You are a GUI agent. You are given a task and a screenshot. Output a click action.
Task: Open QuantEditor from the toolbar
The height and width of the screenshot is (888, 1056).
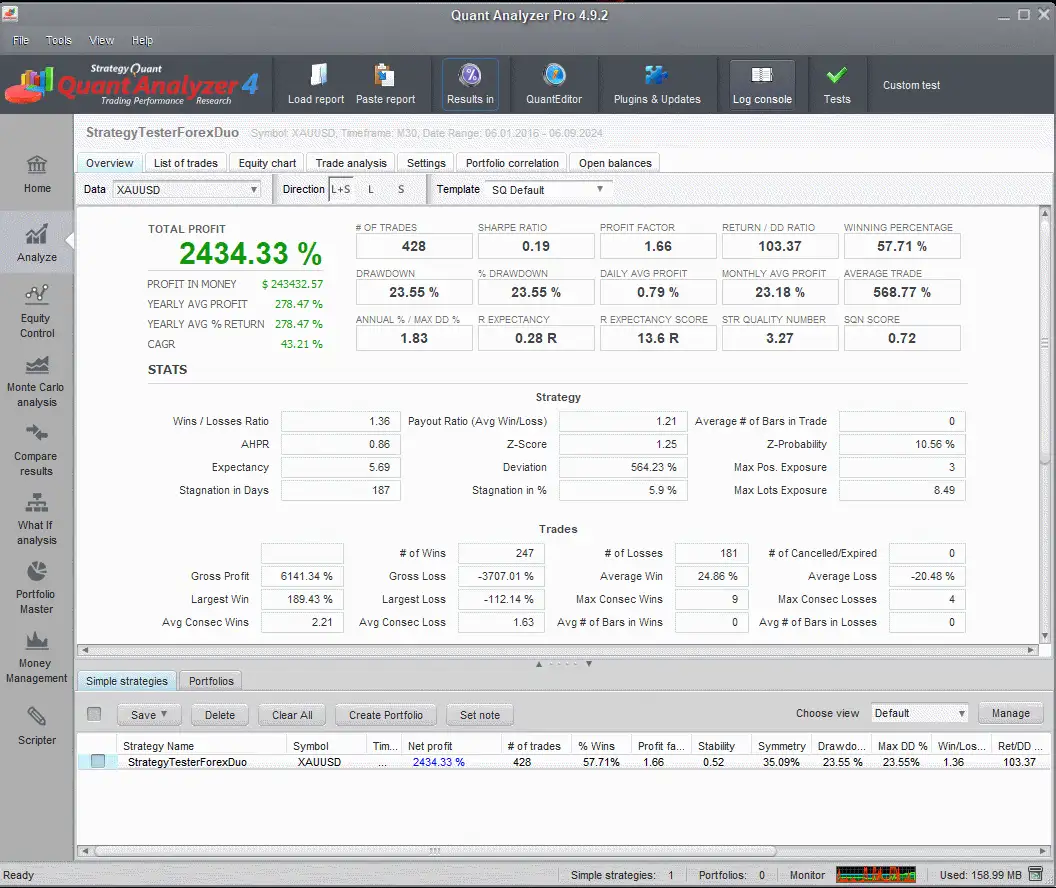pyautogui.click(x=554, y=84)
